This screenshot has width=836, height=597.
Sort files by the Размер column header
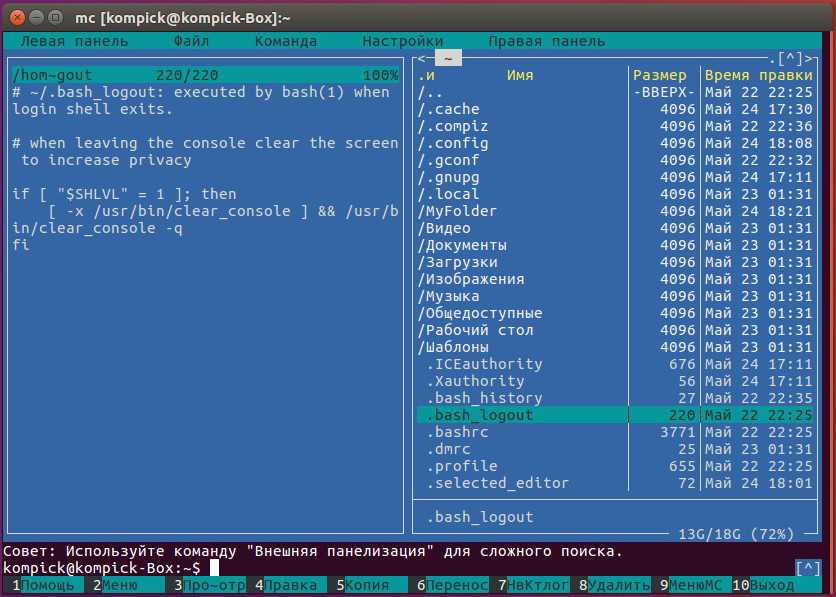point(660,75)
